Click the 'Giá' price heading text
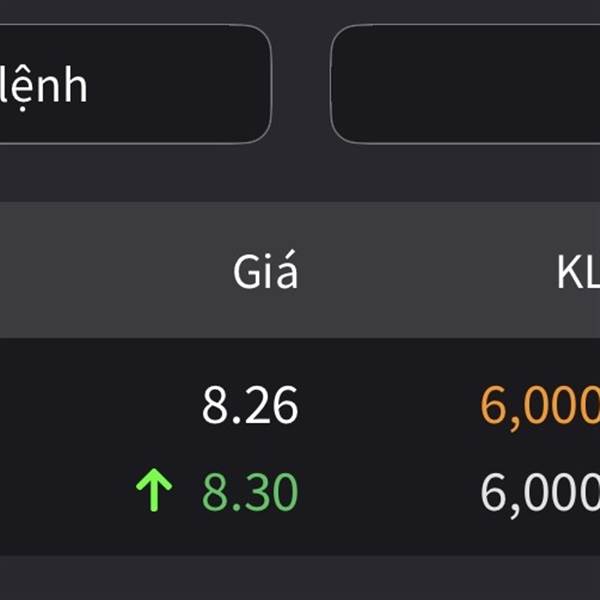This screenshot has width=600, height=600. (x=265, y=270)
